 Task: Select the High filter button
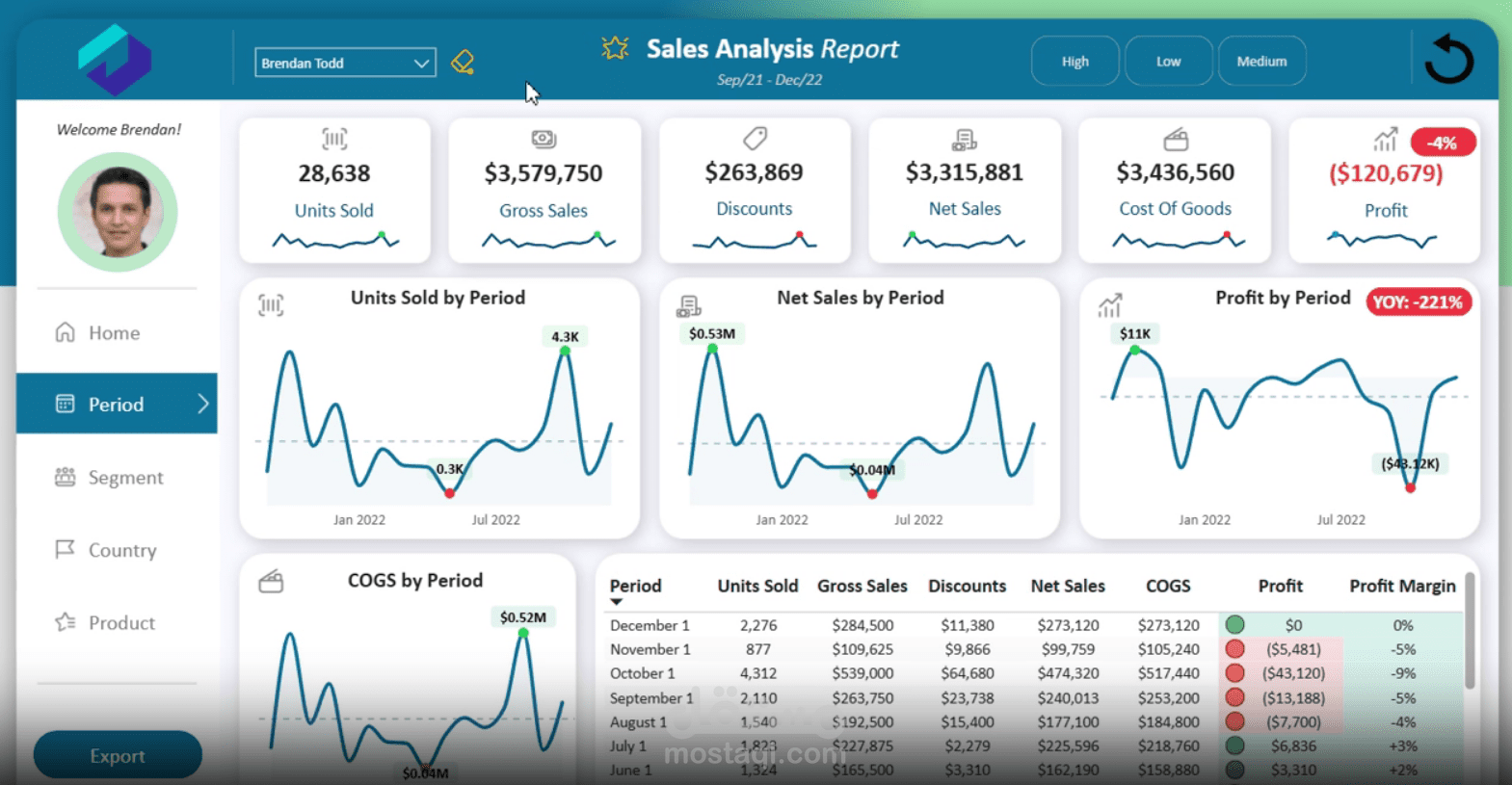(1075, 61)
